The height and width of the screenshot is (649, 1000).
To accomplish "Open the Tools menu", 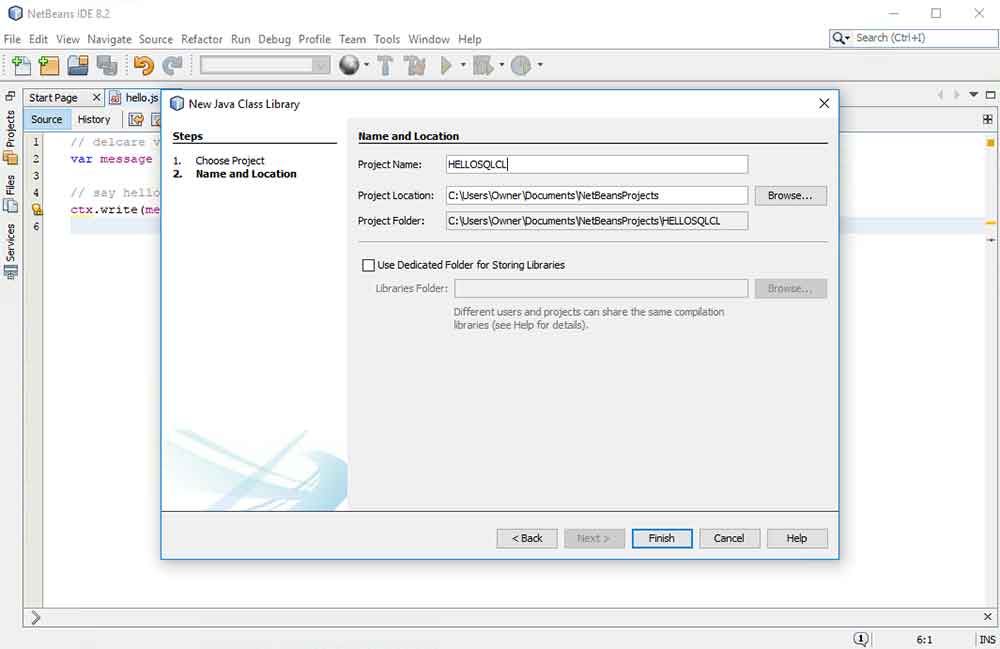I will 386,40.
